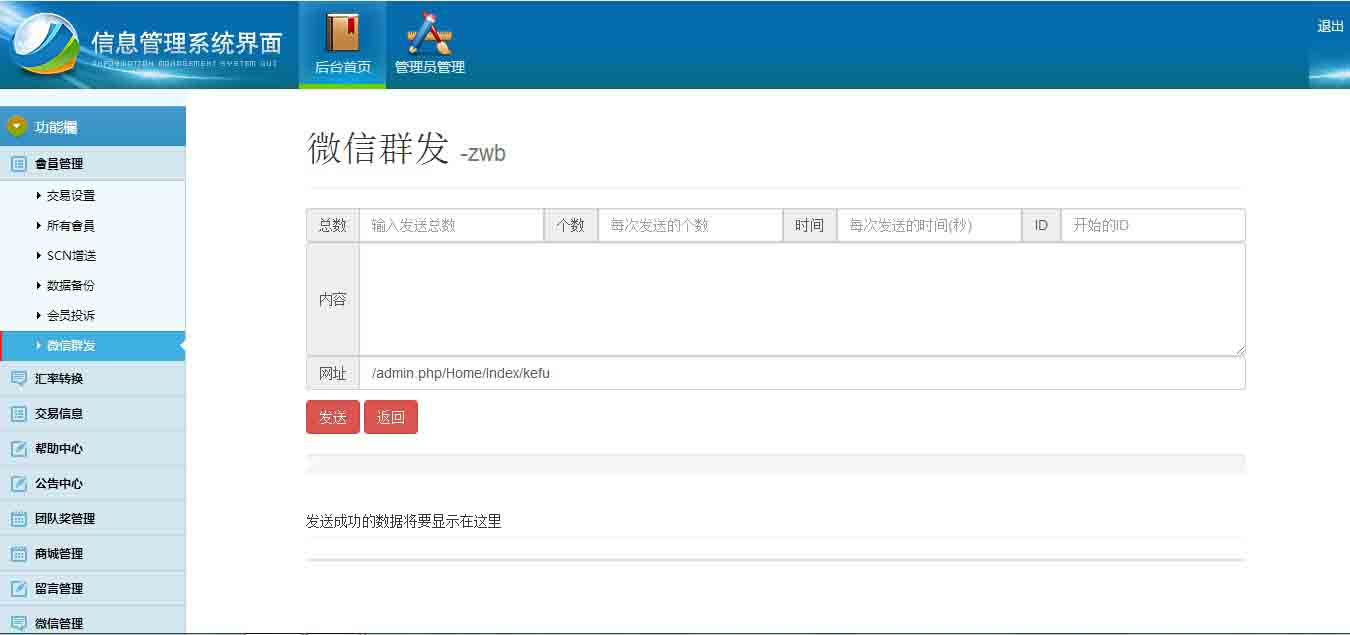The height and width of the screenshot is (635, 1350).
Task: Click 退出 logout link
Action: [1330, 27]
